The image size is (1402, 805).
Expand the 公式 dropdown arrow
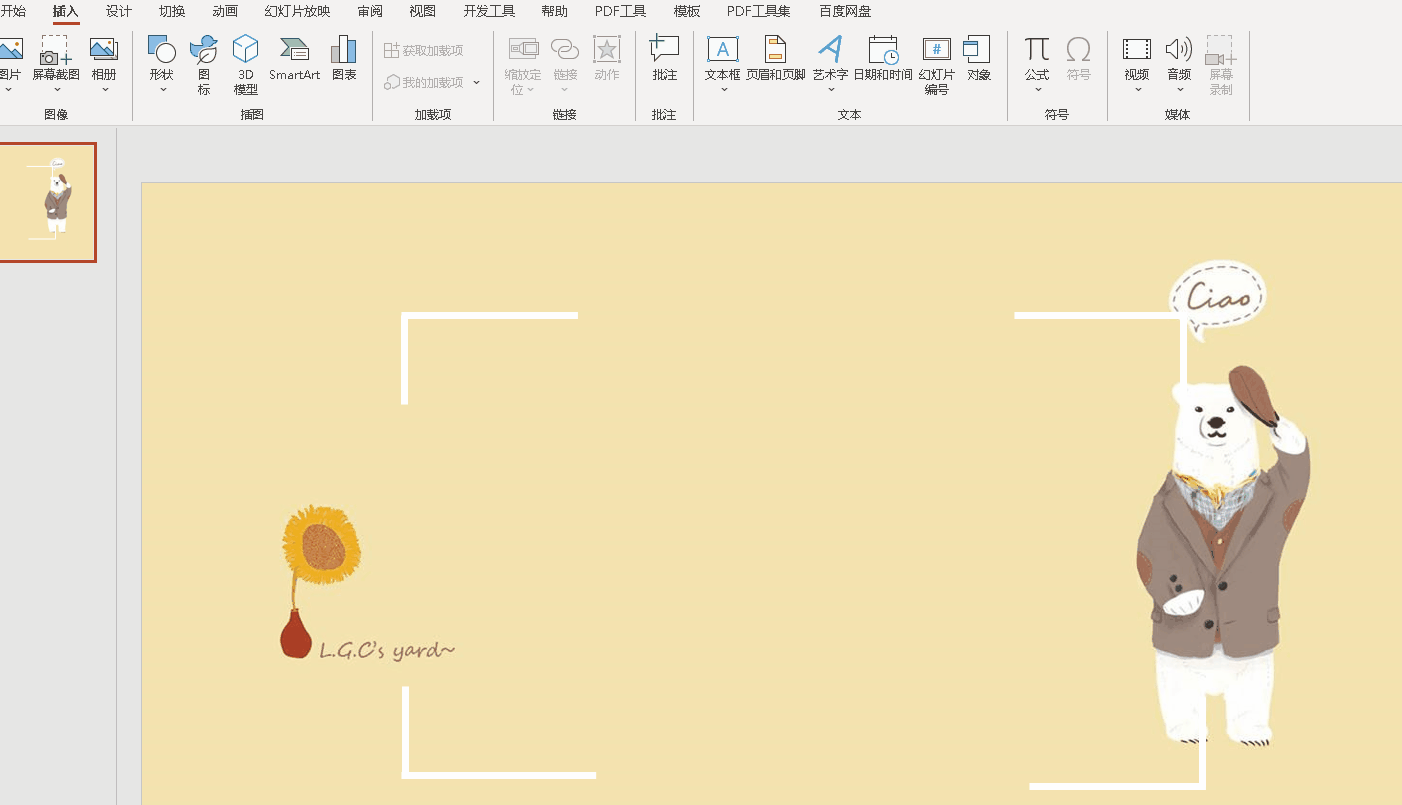click(x=1037, y=89)
